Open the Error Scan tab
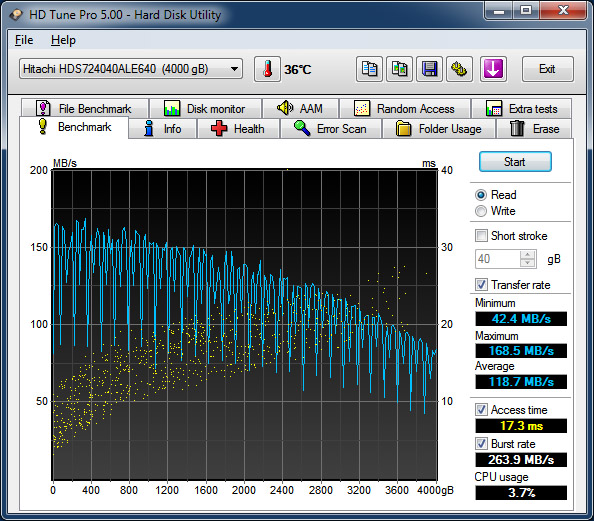Viewport: 594px width, 521px height. [331, 129]
